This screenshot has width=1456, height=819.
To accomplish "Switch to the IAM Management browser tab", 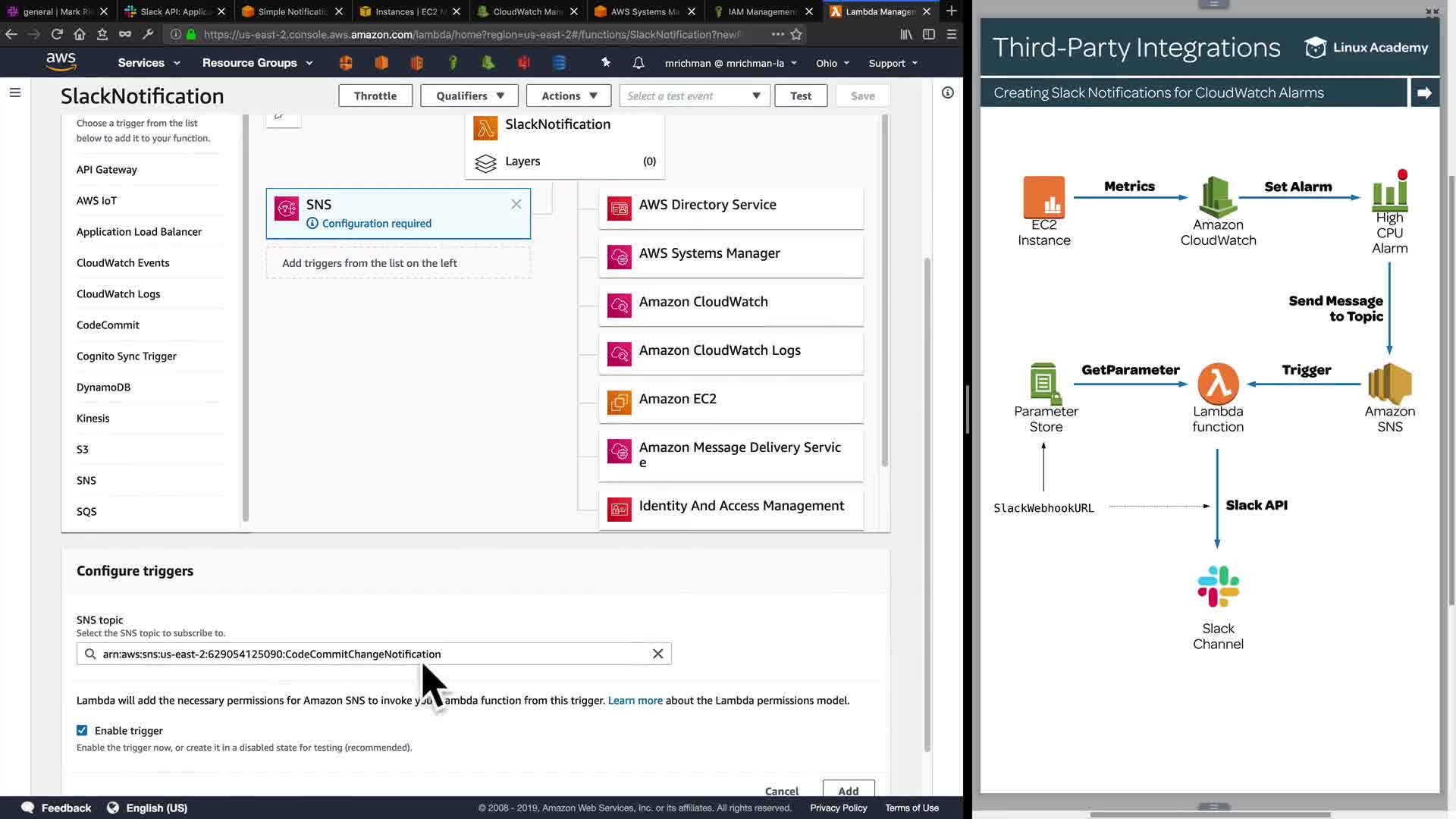I will [x=761, y=11].
